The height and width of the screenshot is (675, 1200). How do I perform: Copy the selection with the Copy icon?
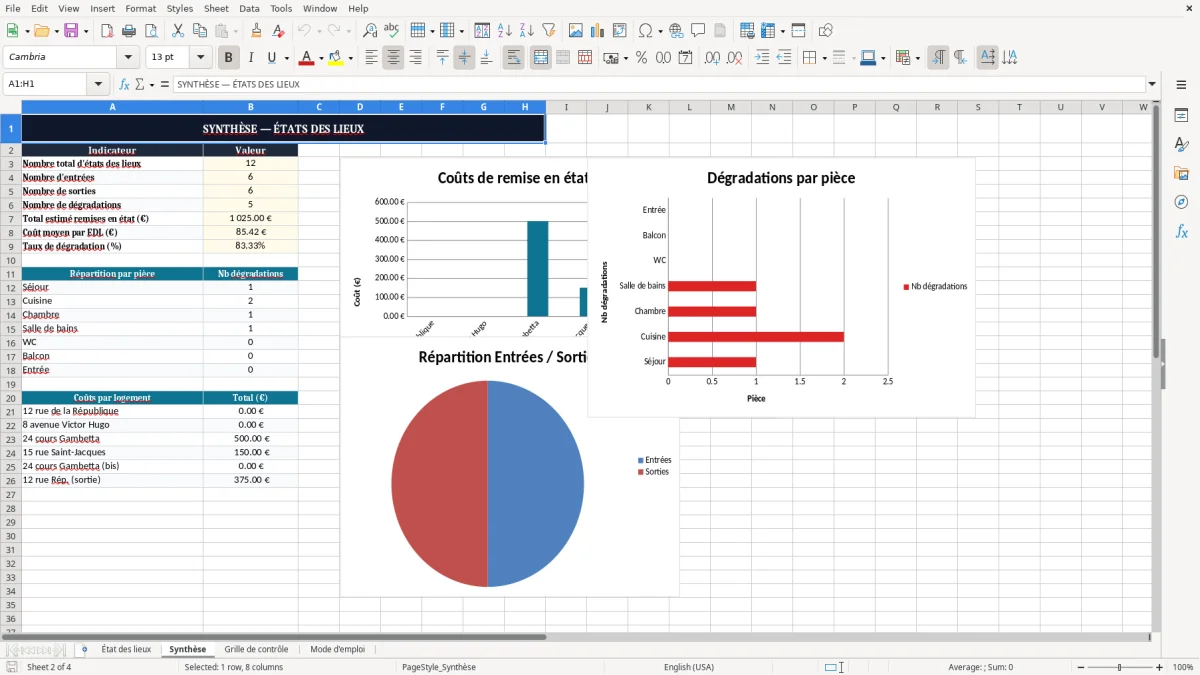click(x=199, y=31)
